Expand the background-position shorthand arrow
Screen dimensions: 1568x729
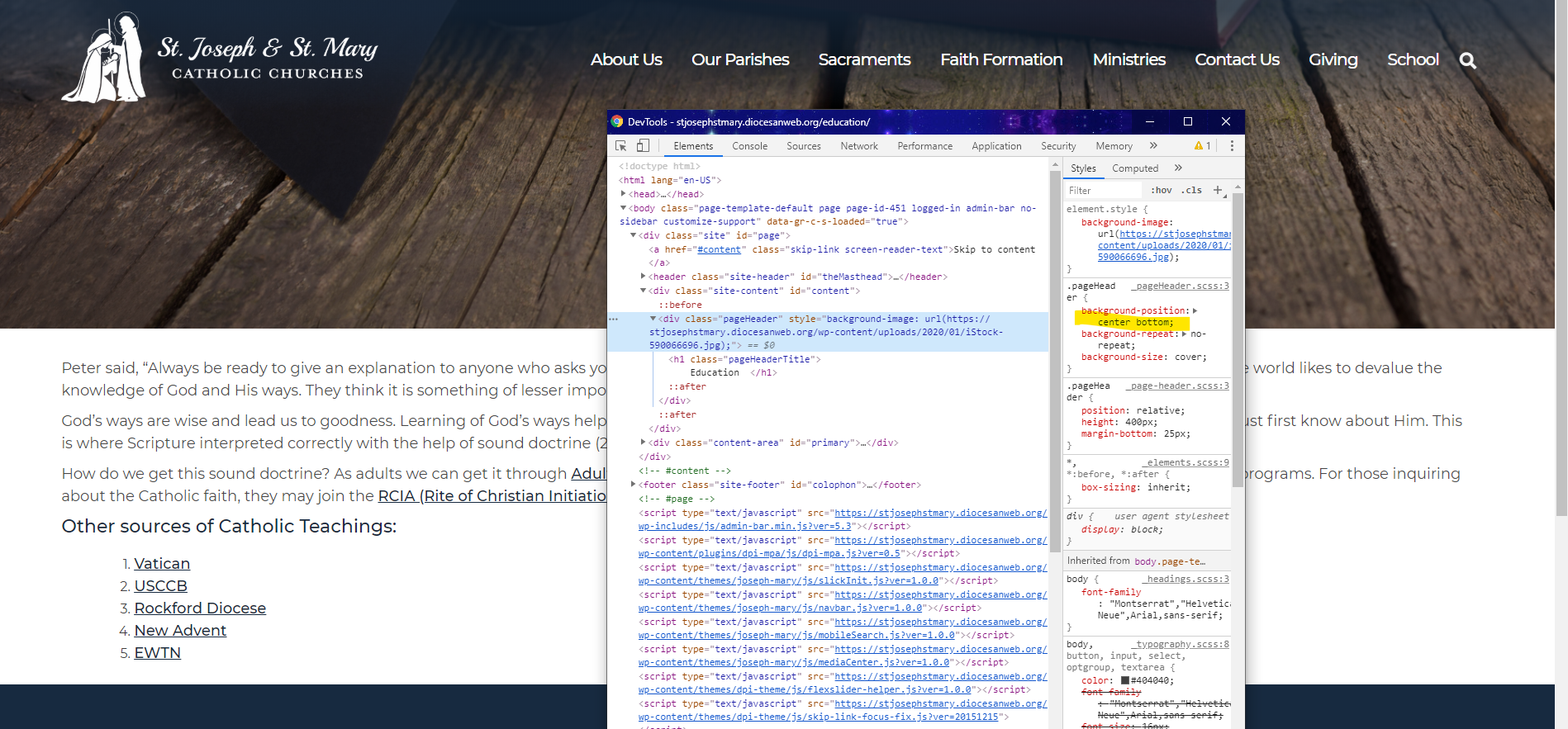click(x=1195, y=310)
